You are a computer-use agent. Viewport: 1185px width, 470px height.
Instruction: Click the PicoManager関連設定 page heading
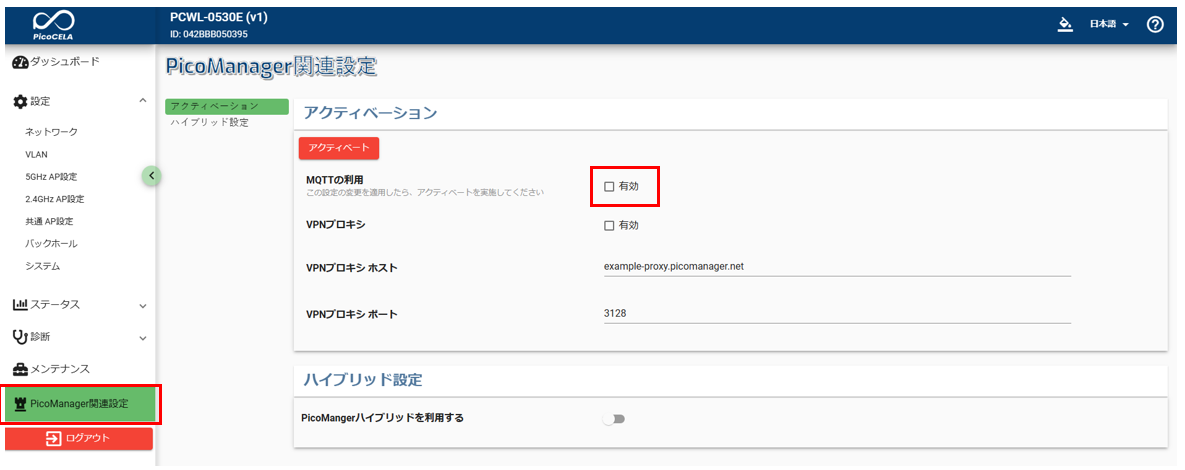[270, 66]
